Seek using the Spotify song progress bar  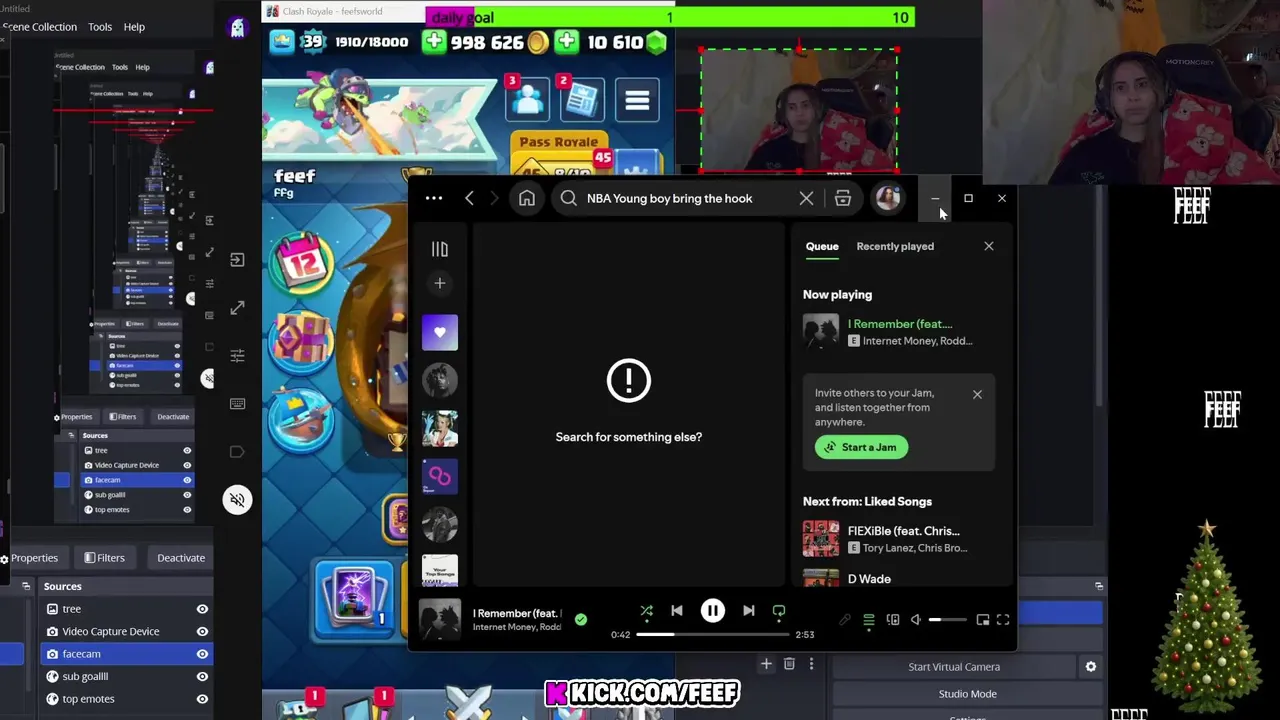coord(715,634)
